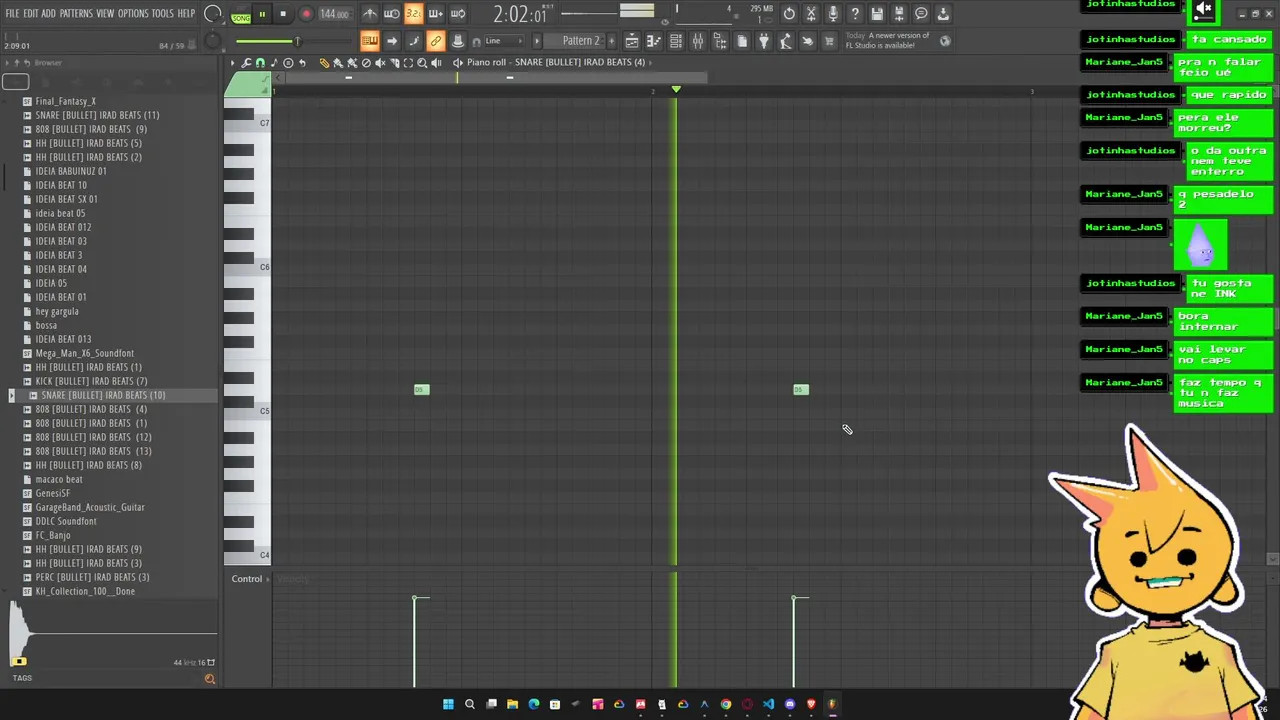Open the VIEW menu
Screen dimensions: 1280x720
[x=105, y=14]
